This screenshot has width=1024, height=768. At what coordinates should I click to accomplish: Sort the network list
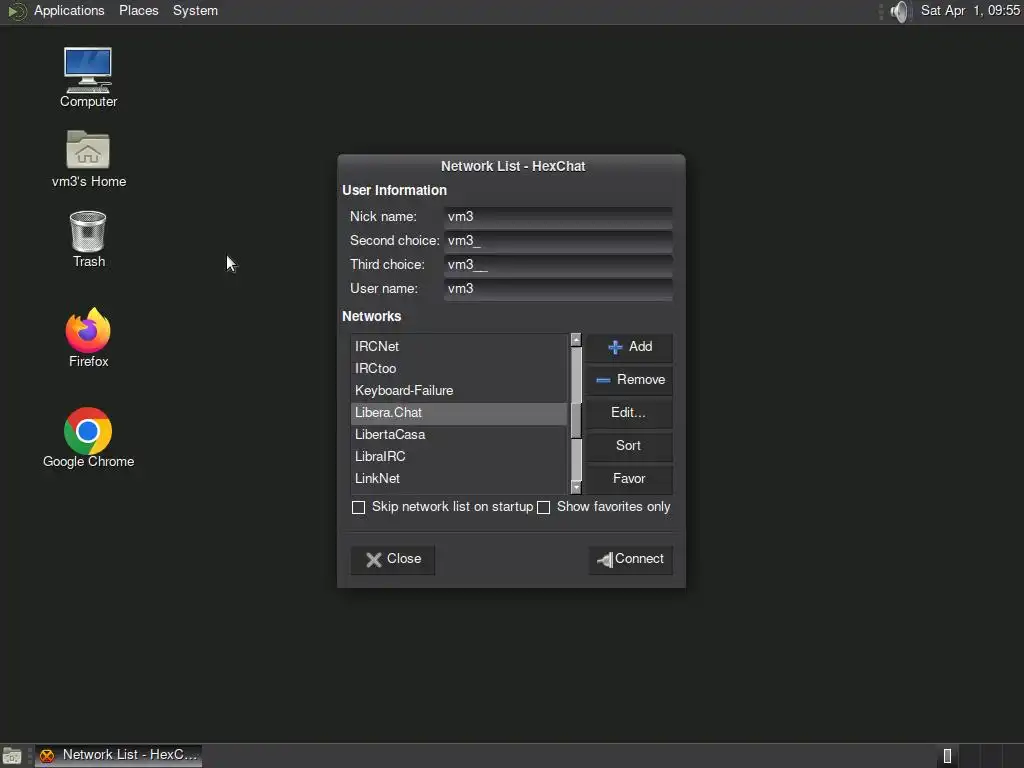click(x=630, y=445)
